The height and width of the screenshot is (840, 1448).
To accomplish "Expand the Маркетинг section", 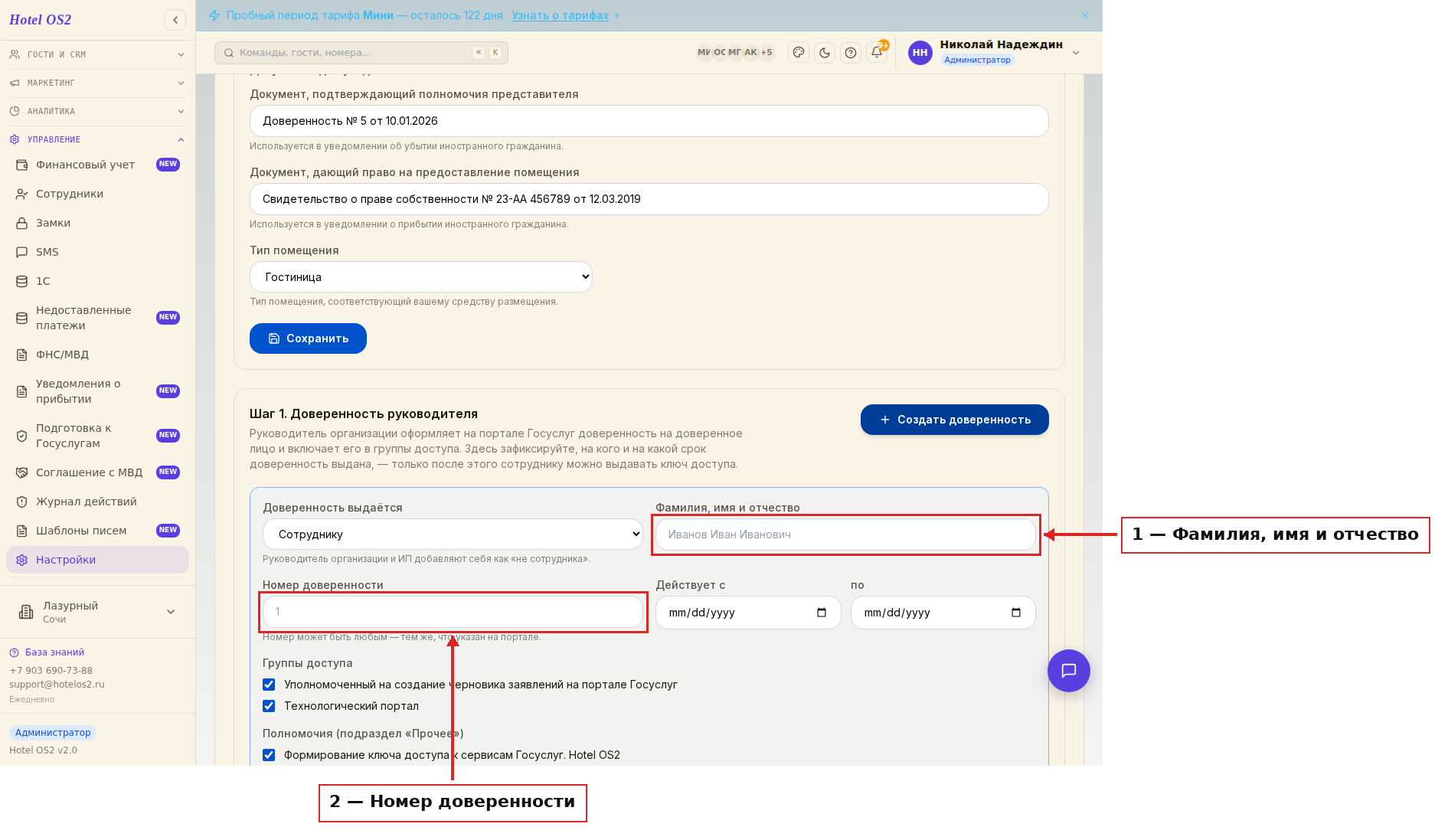I will (97, 83).
